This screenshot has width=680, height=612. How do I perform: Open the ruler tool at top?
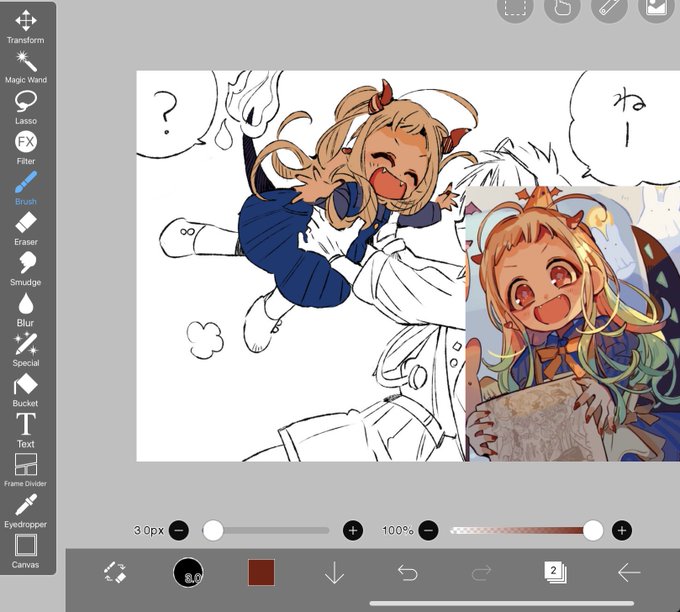[x=609, y=6]
